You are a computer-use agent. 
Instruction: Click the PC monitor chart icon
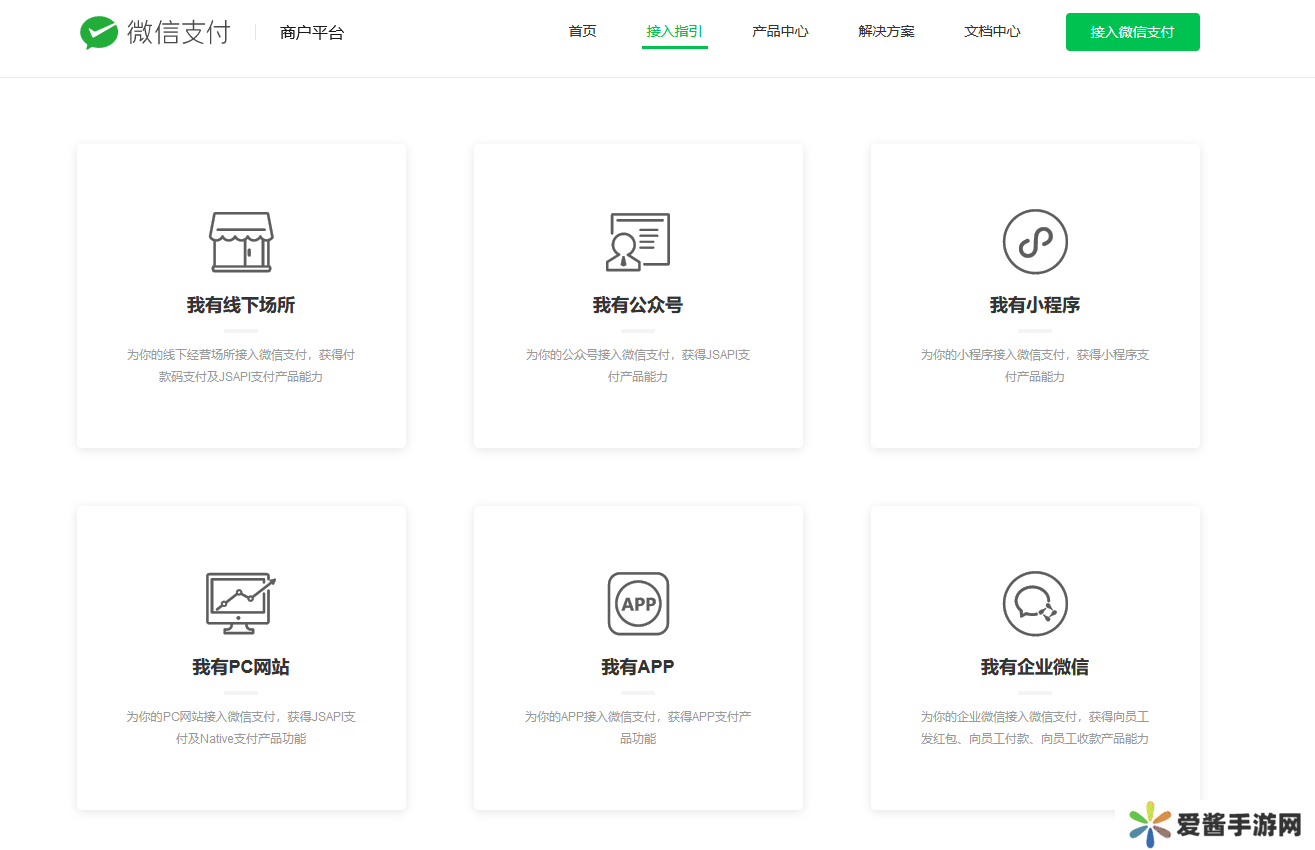pos(240,603)
